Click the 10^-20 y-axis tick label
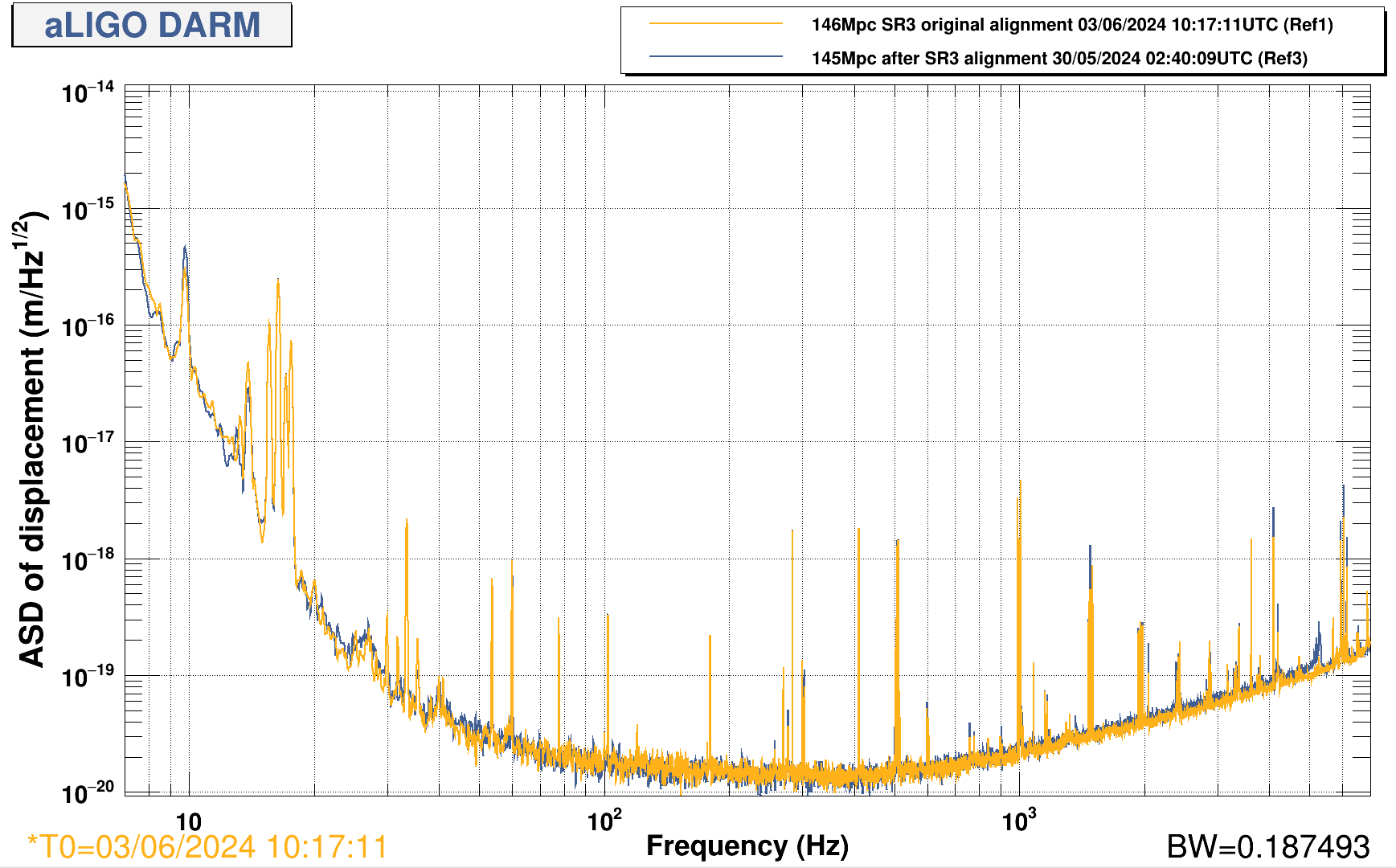 tap(88, 793)
